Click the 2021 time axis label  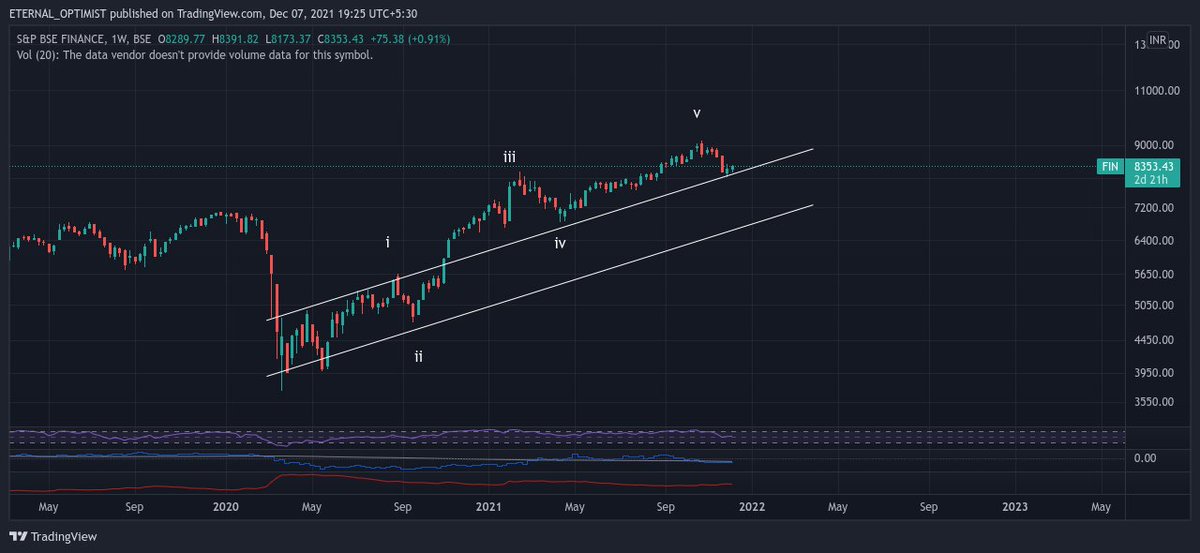click(487, 507)
